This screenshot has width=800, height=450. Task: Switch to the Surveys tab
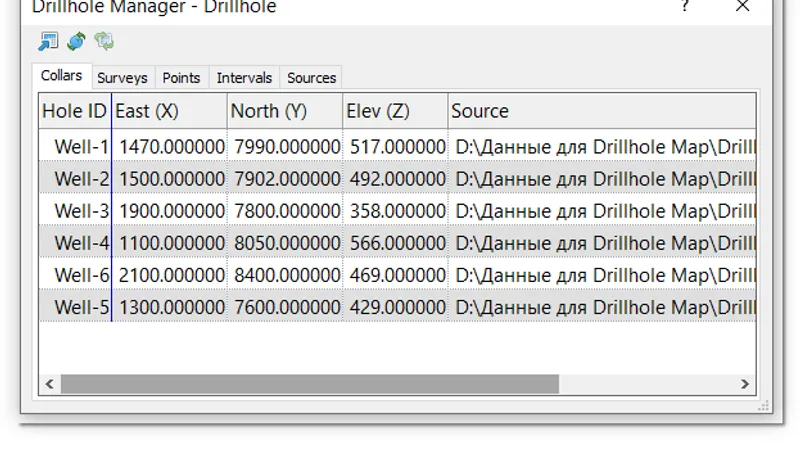(122, 78)
